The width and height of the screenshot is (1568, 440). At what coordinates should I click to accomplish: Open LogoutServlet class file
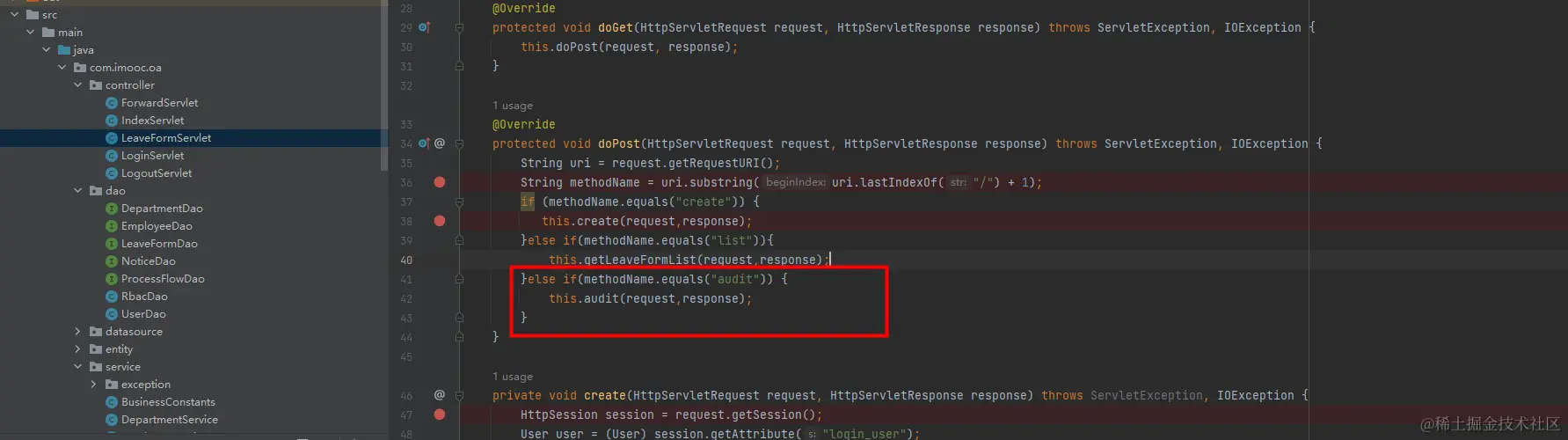point(157,173)
